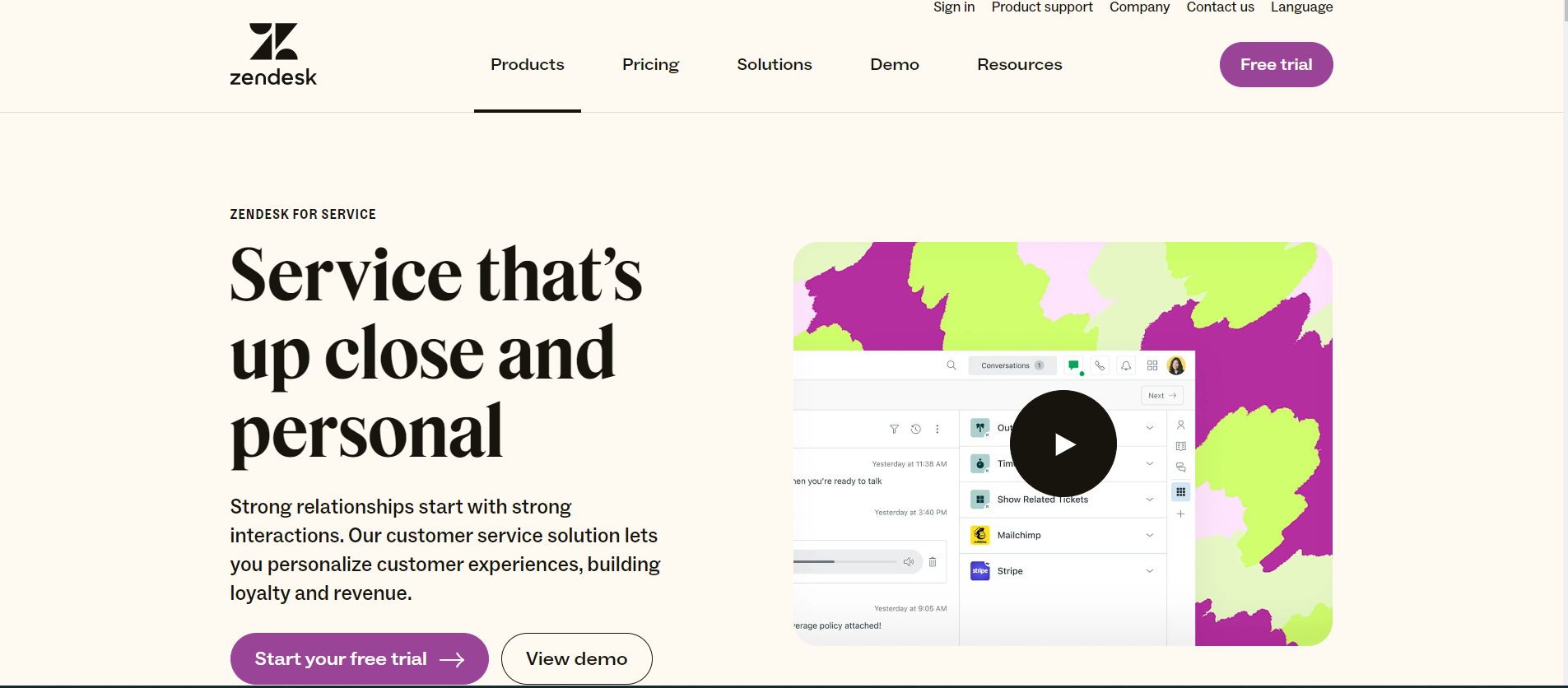Expand the Mailchimp row chevron

coord(1150,535)
